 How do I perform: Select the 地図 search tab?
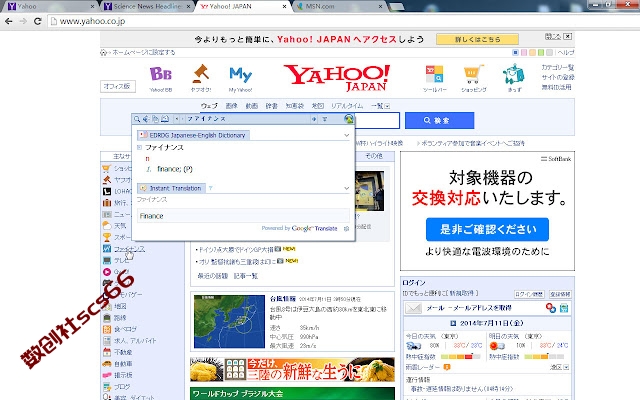pyautogui.click(x=317, y=106)
